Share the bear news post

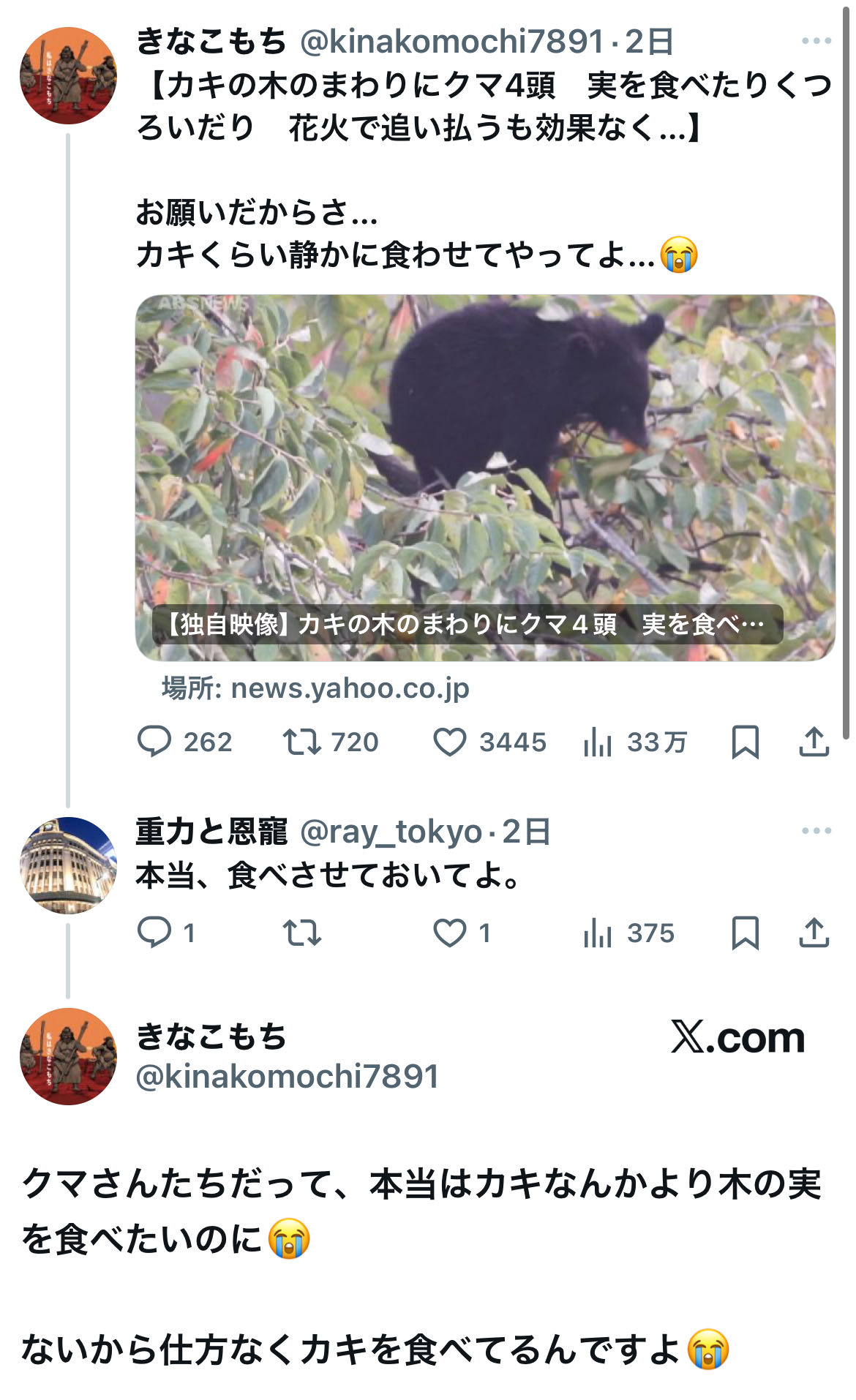point(814,742)
